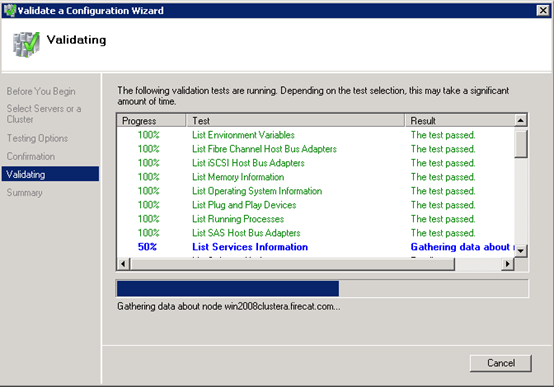554x387 pixels.
Task: Click the horizontal scrollbar left arrow
Action: (123, 264)
